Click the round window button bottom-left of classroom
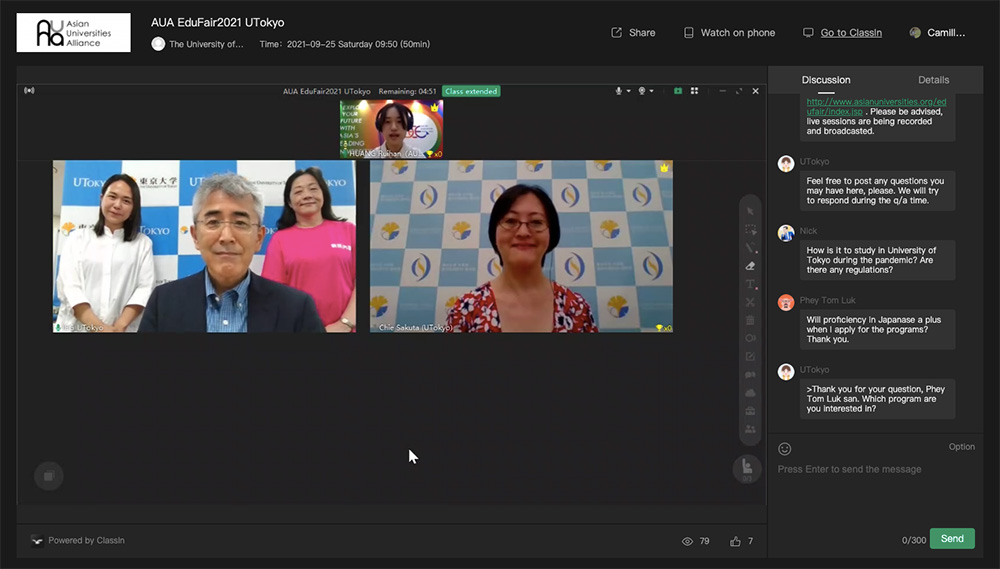Screen dimensions: 1000x569 click(48, 476)
